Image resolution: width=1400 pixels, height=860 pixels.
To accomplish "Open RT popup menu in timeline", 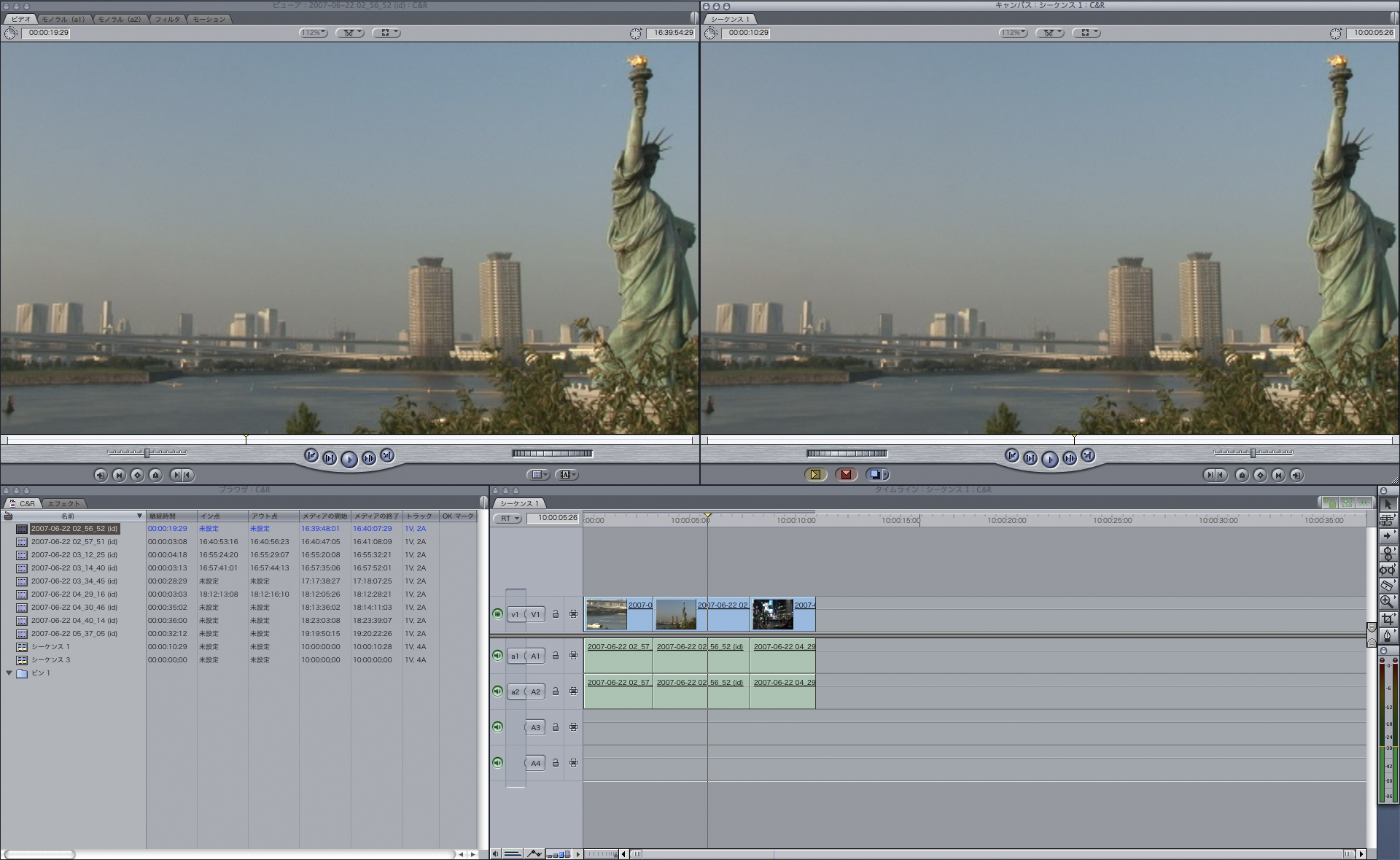I will [507, 519].
